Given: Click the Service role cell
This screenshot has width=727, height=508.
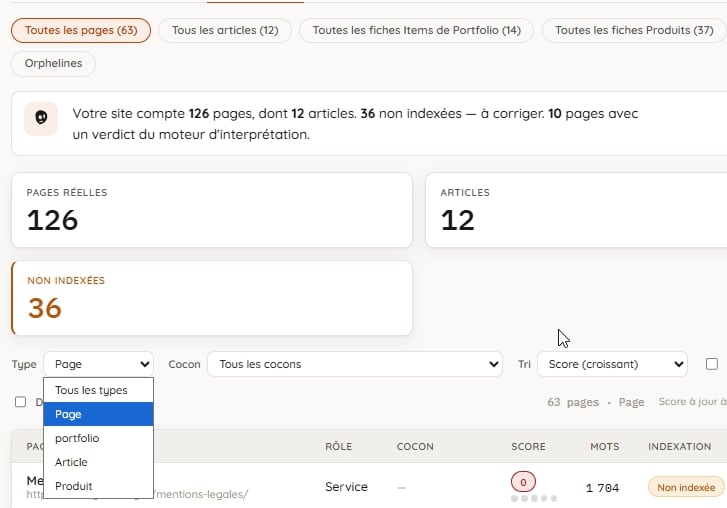Looking at the screenshot, I should point(346,487).
